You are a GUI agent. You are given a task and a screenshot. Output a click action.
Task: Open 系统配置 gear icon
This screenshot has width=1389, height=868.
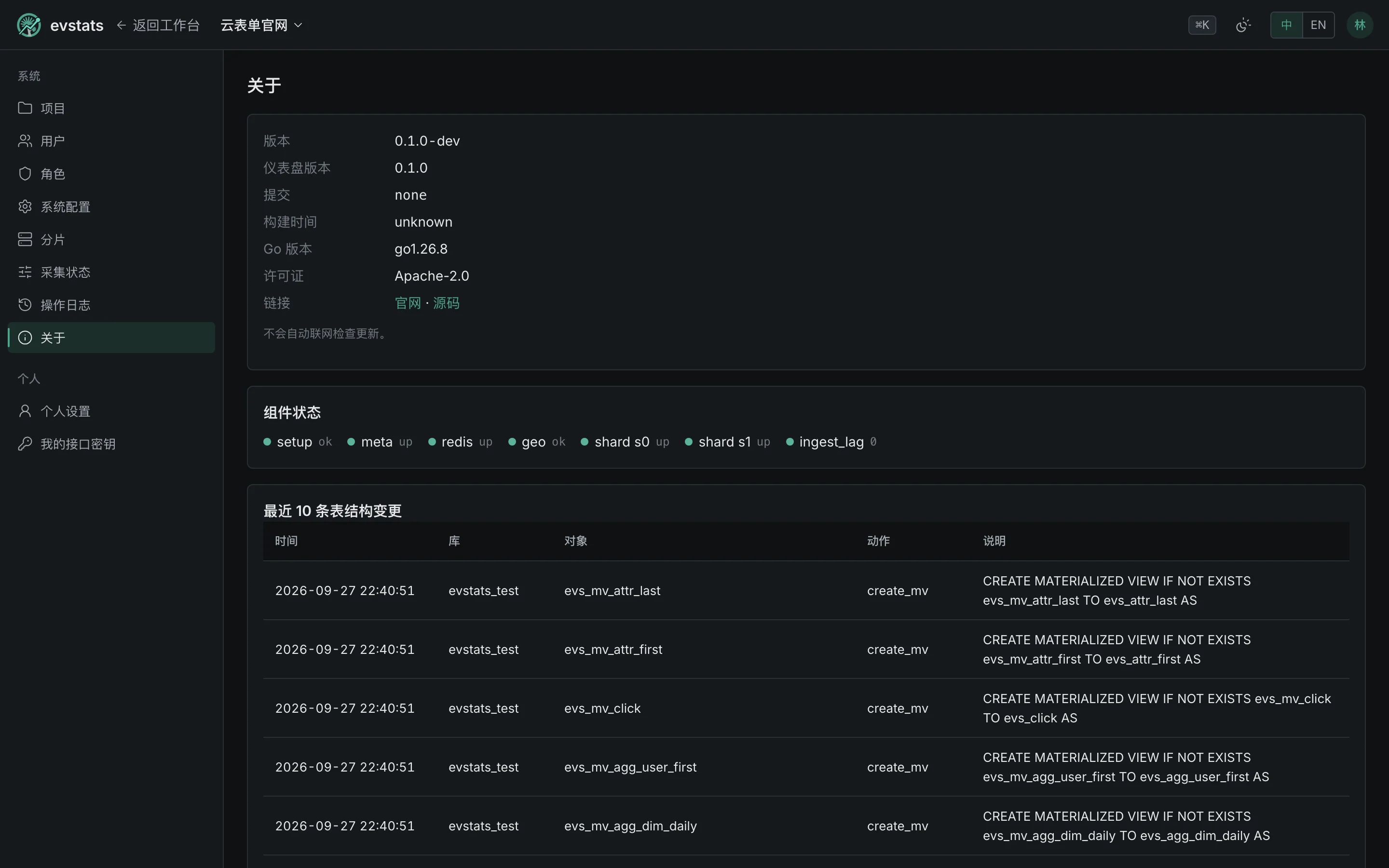point(25,206)
